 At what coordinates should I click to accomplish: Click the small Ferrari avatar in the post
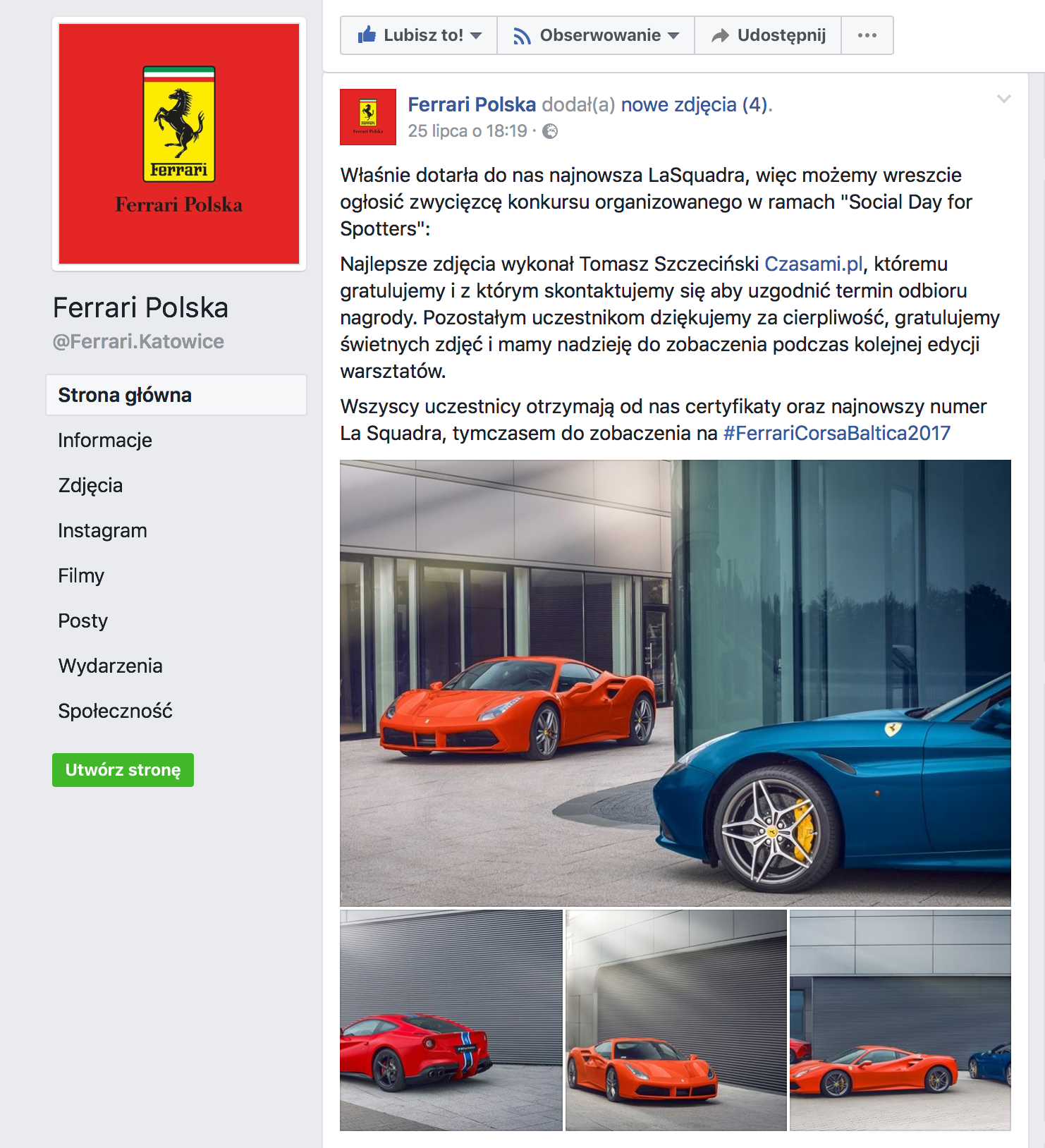pos(368,117)
